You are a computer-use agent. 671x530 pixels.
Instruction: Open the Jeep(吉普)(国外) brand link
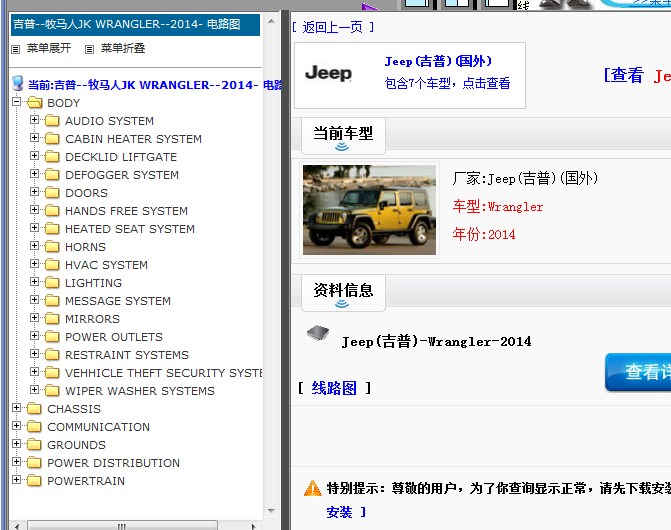pyautogui.click(x=438, y=61)
